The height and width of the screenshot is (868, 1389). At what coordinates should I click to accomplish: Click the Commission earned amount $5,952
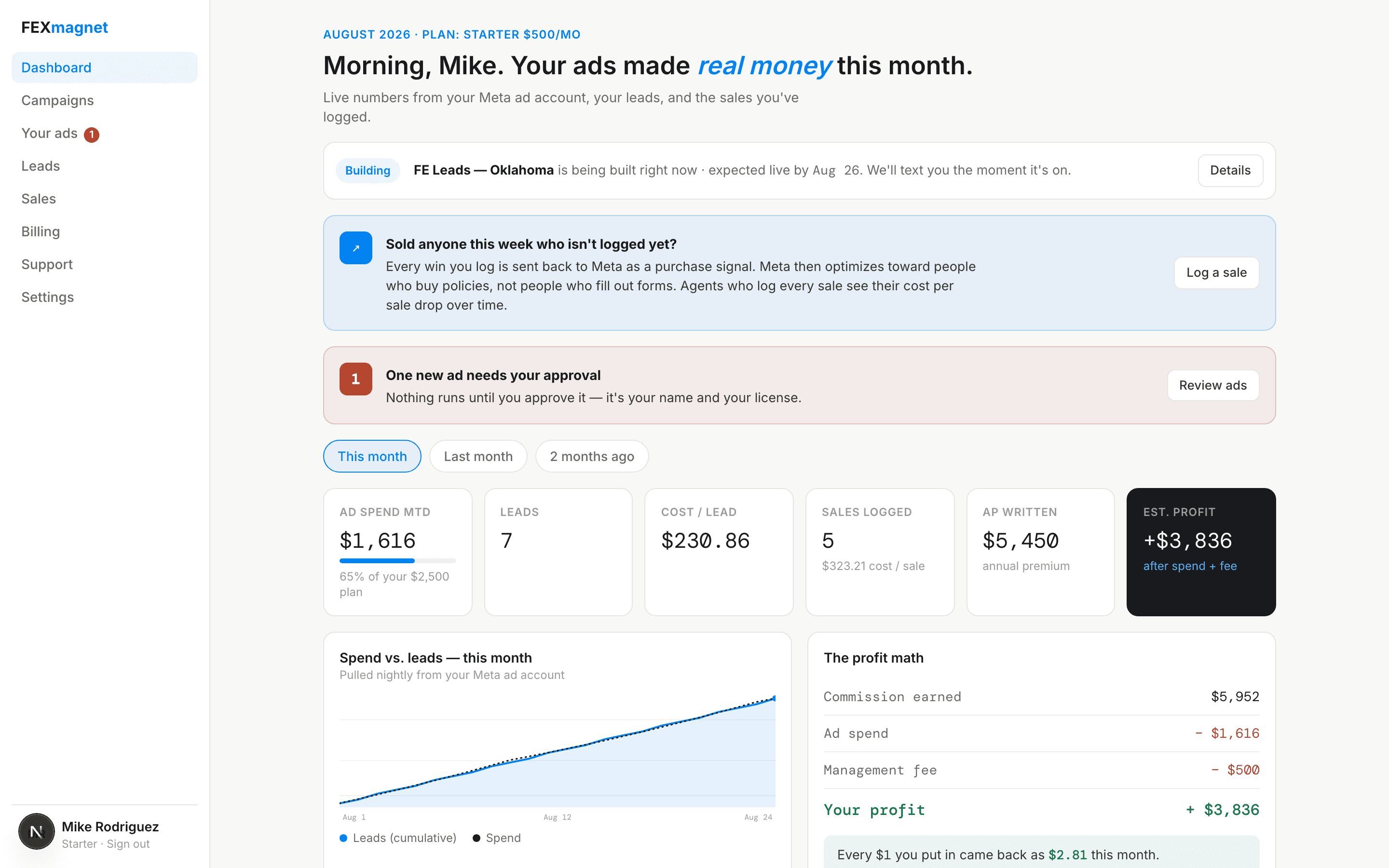[1235, 696]
